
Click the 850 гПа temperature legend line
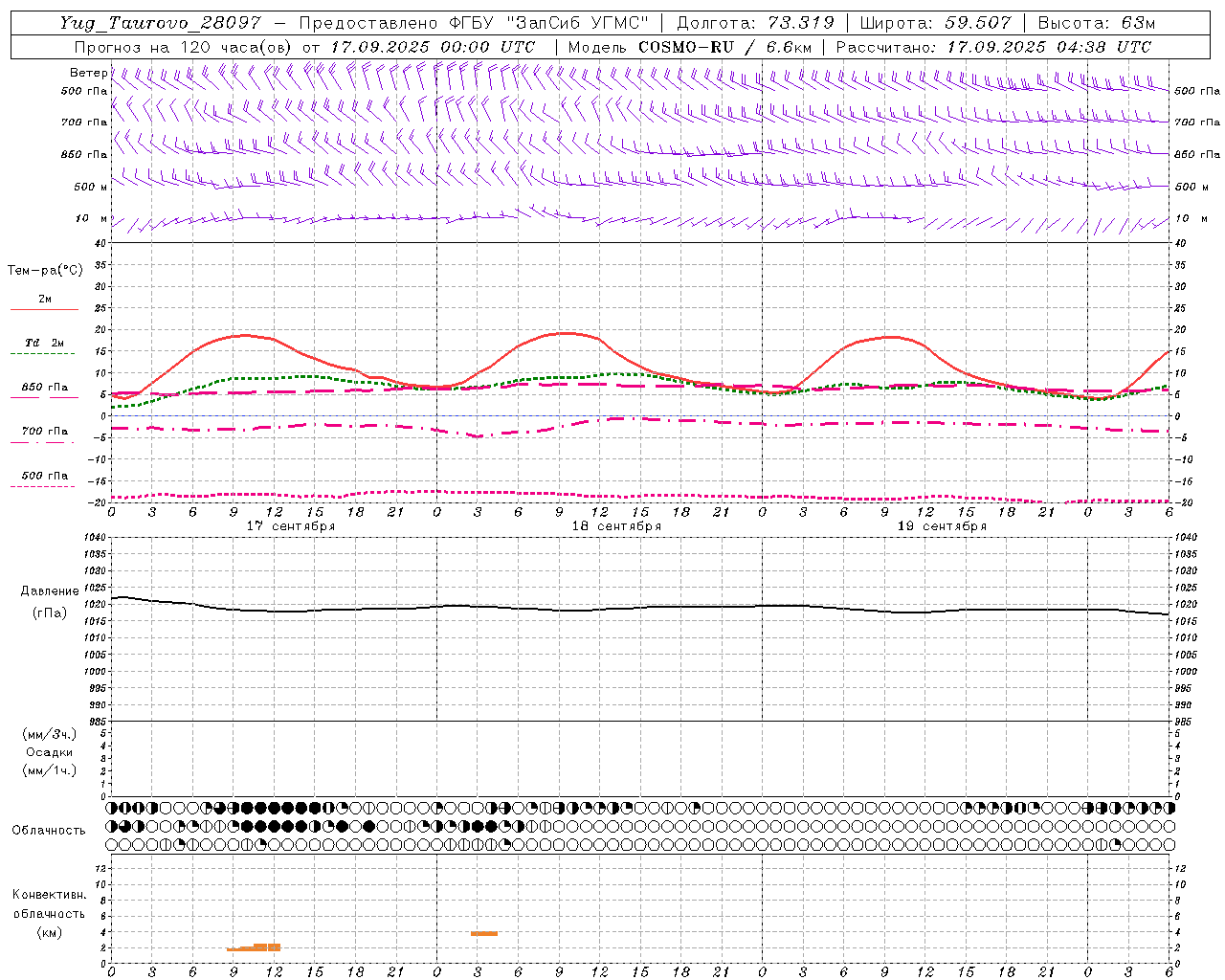(44, 397)
